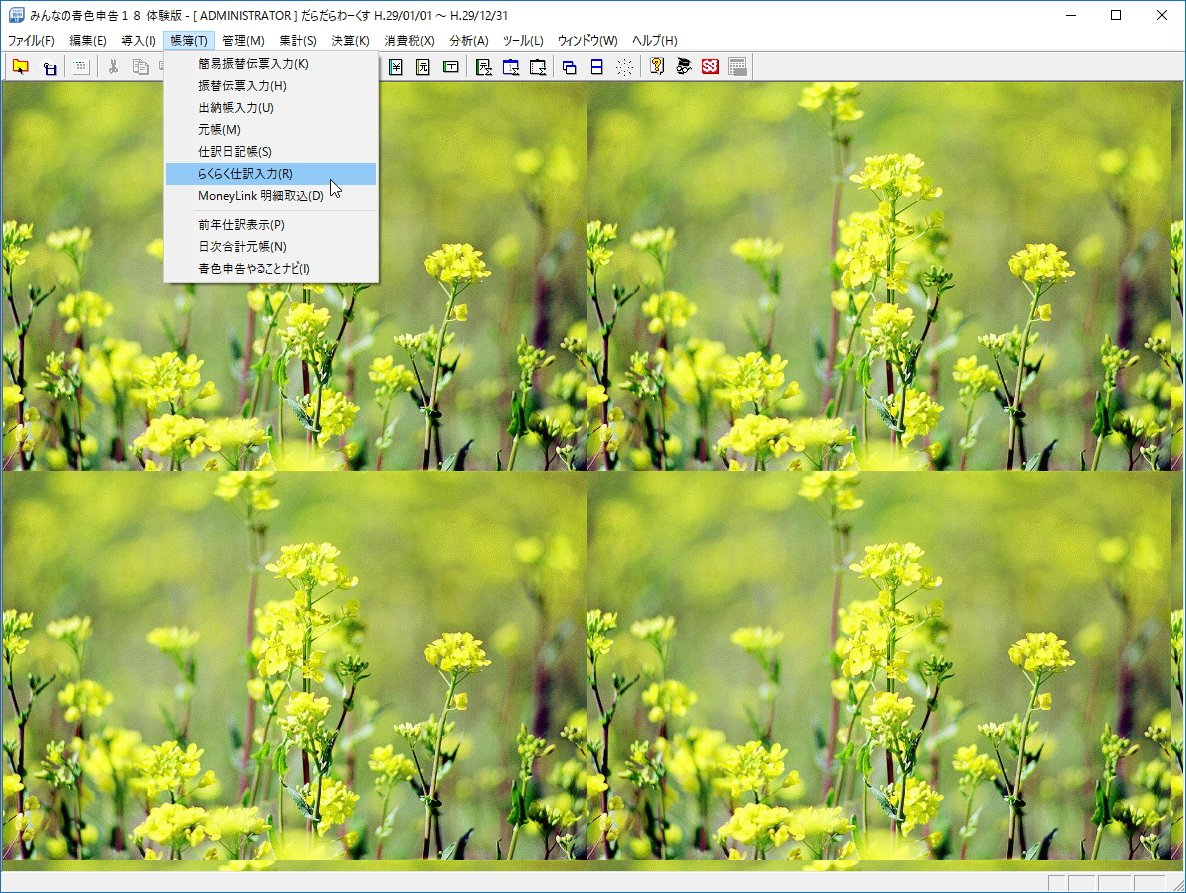Click the 元 ledger toolbar icon
Image resolution: width=1186 pixels, height=893 pixels.
423,67
